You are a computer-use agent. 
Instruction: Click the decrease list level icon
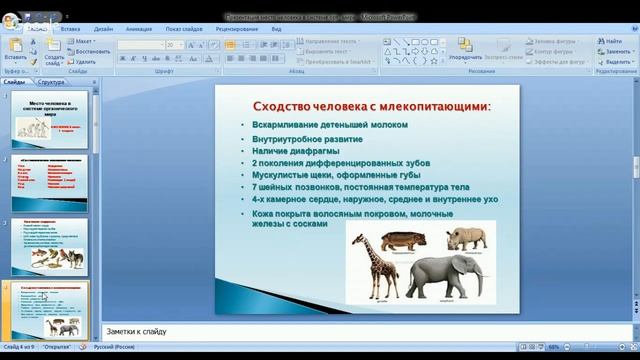(x=264, y=45)
